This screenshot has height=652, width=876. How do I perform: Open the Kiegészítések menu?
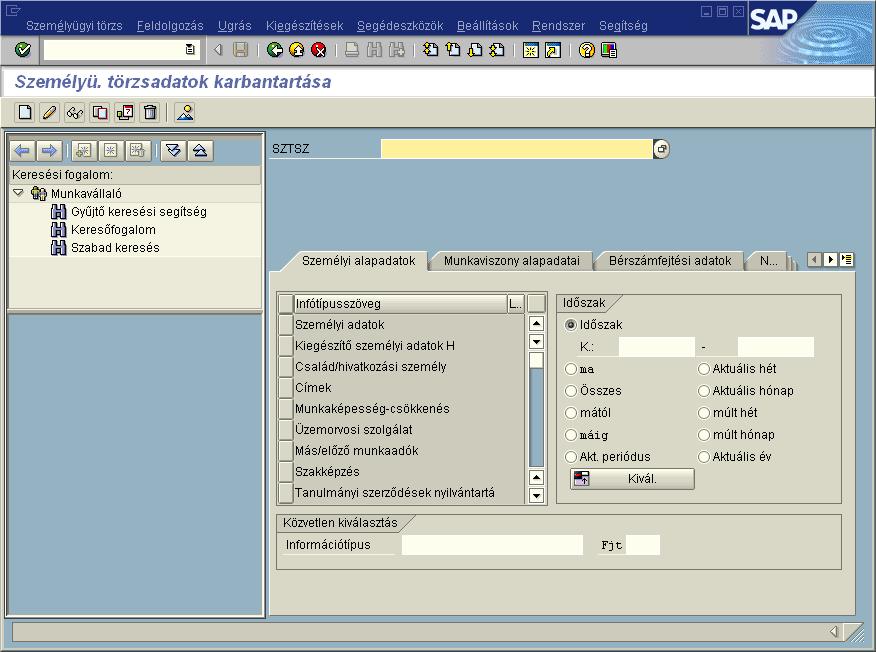point(304,26)
